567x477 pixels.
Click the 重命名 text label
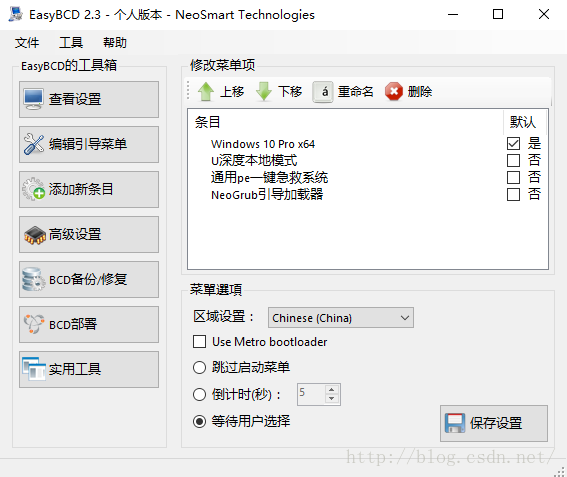point(355,91)
